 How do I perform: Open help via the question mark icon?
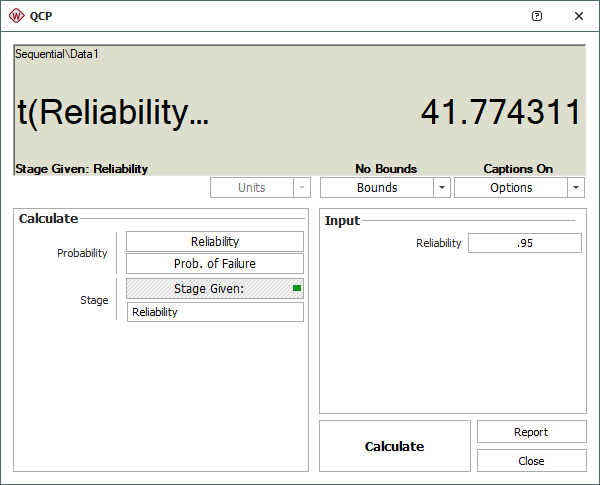point(537,16)
